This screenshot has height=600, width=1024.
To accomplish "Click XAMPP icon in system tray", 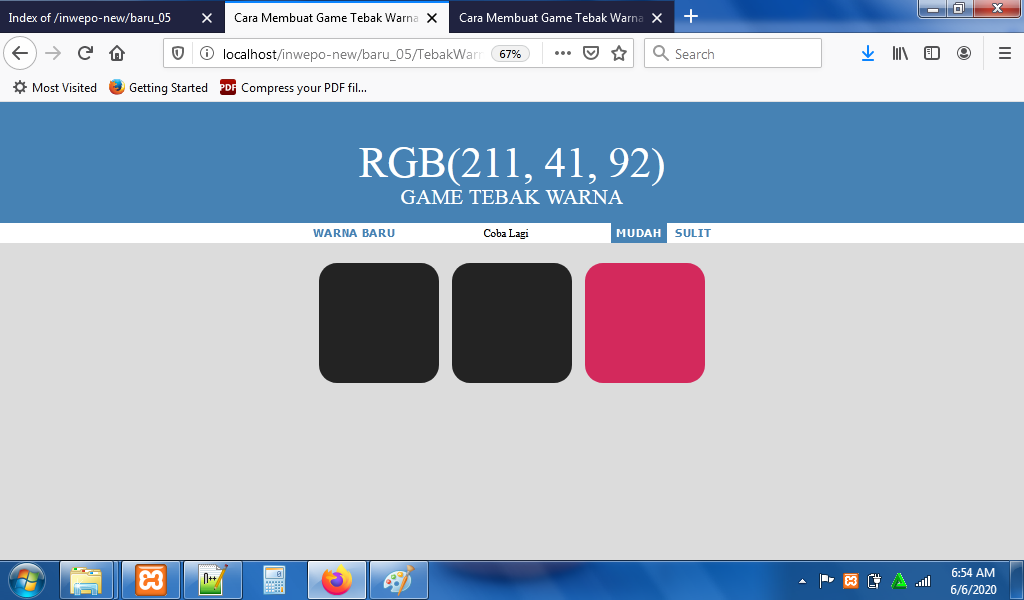I will (850, 580).
